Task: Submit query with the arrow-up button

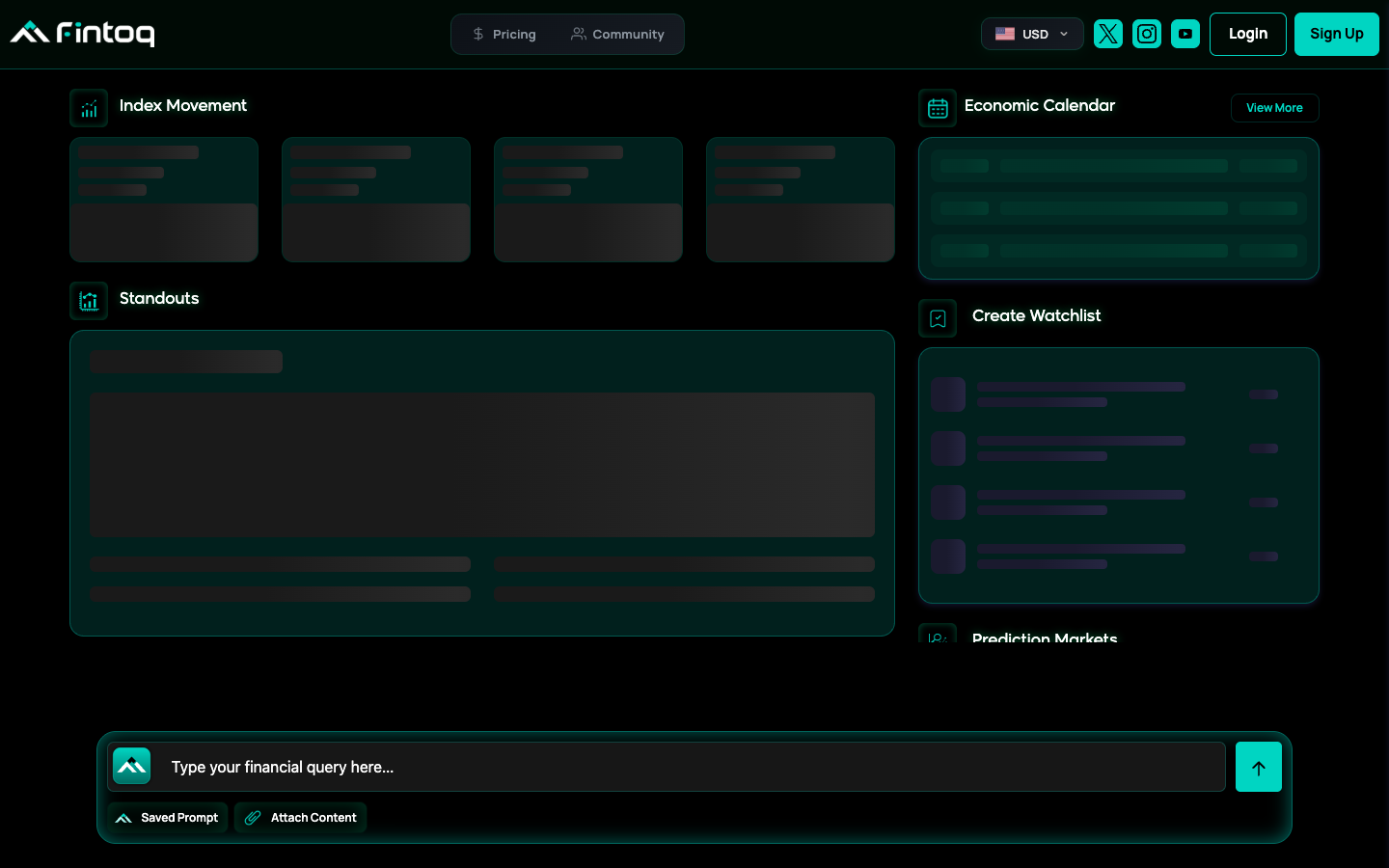Action: pyautogui.click(x=1259, y=767)
